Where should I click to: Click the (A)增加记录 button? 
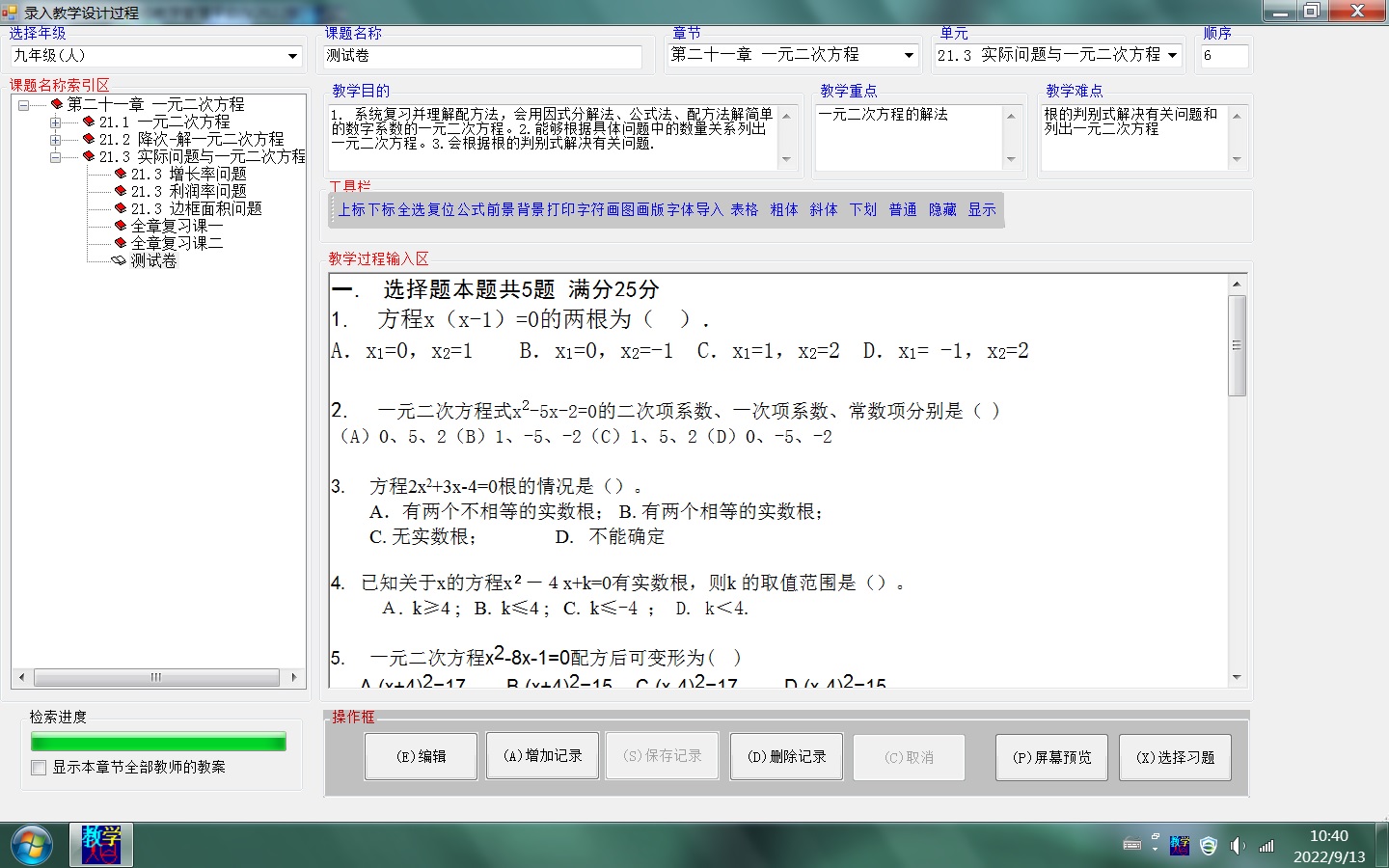click(543, 756)
